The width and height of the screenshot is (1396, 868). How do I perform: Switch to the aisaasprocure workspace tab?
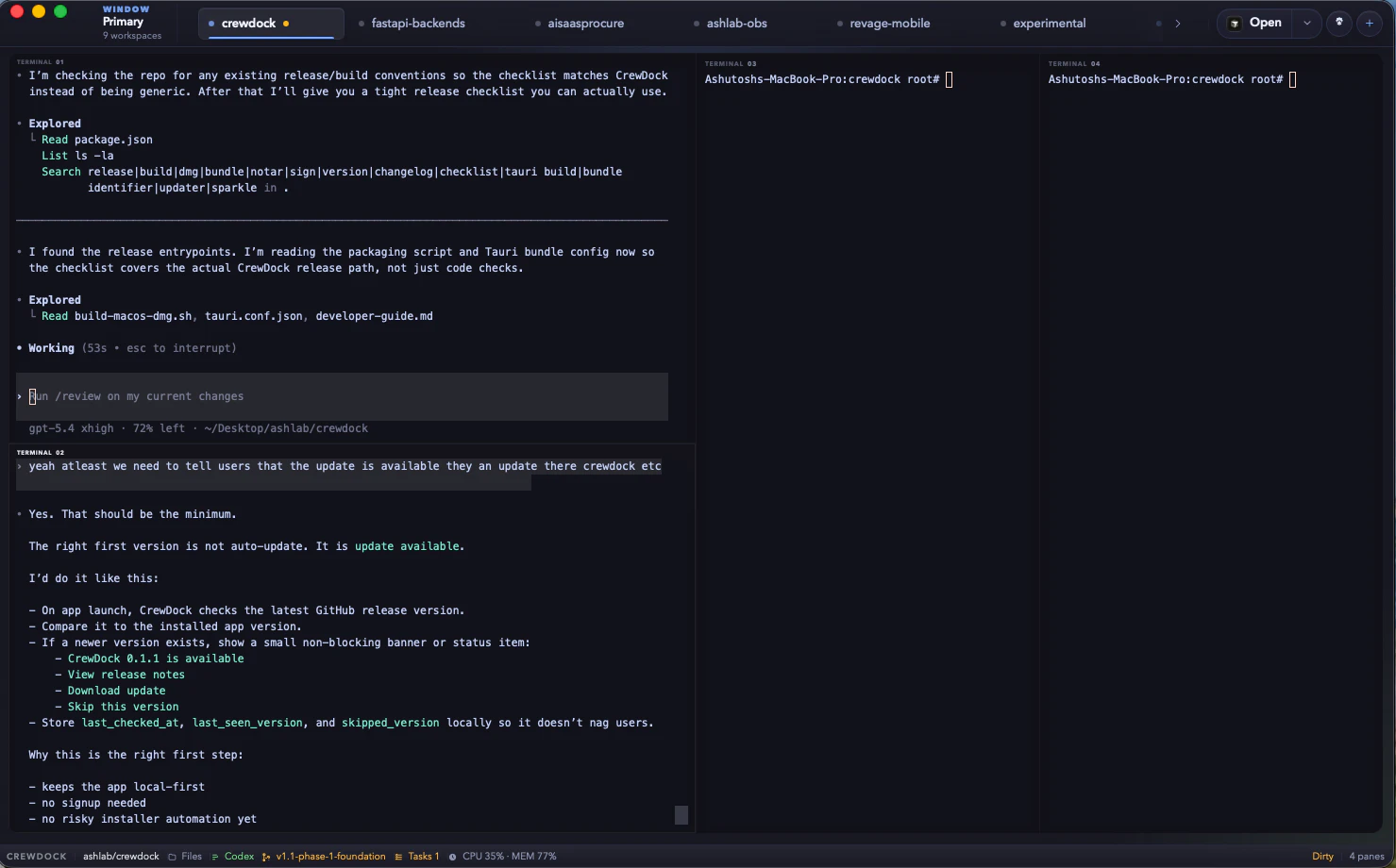point(585,24)
